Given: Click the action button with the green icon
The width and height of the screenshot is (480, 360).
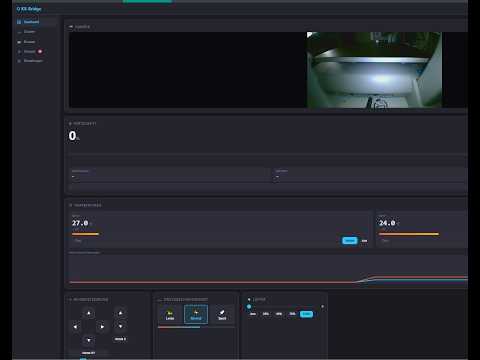Looking at the screenshot, I should (170, 314).
